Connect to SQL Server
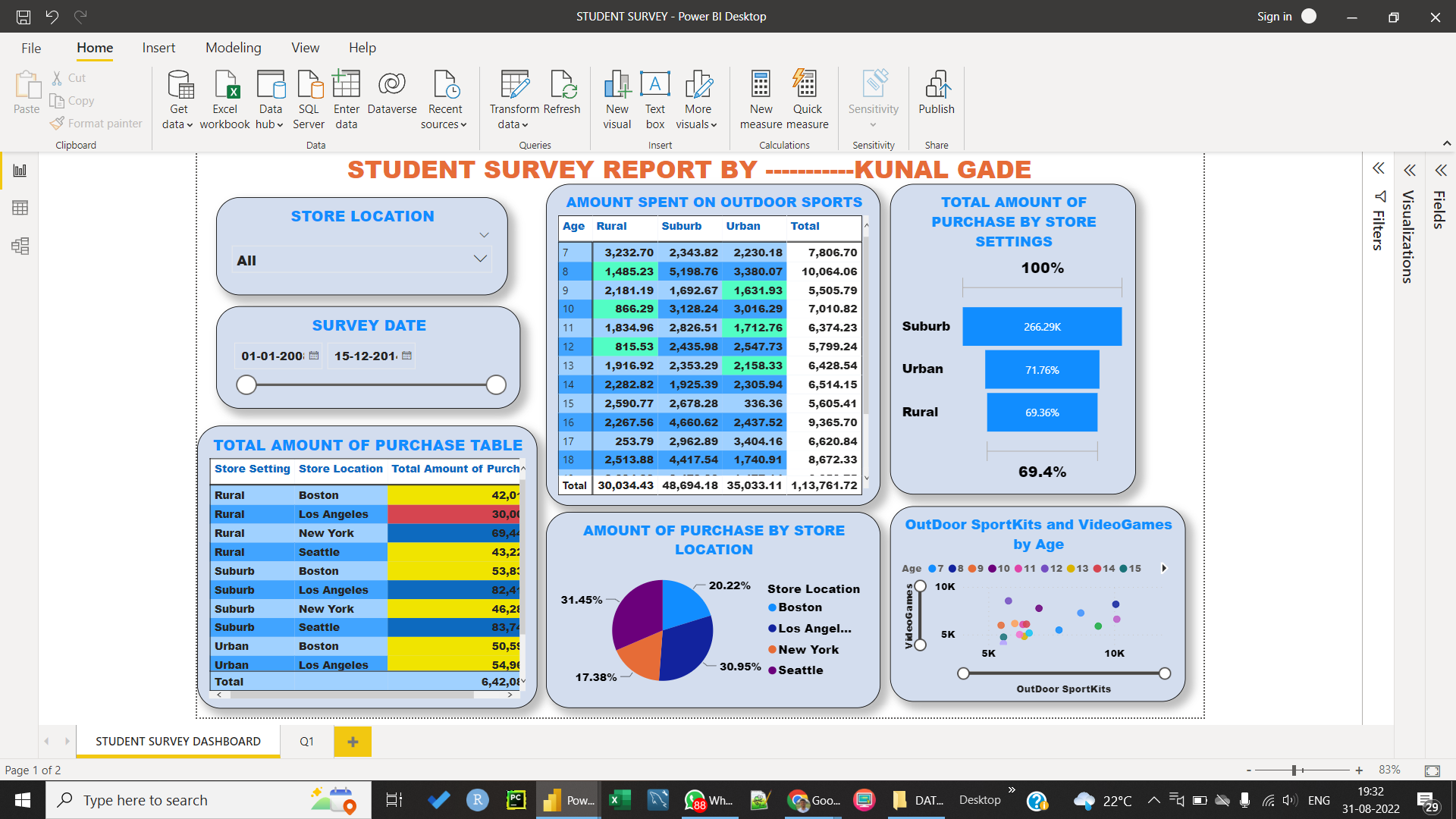The width and height of the screenshot is (1456, 819). pyautogui.click(x=309, y=99)
